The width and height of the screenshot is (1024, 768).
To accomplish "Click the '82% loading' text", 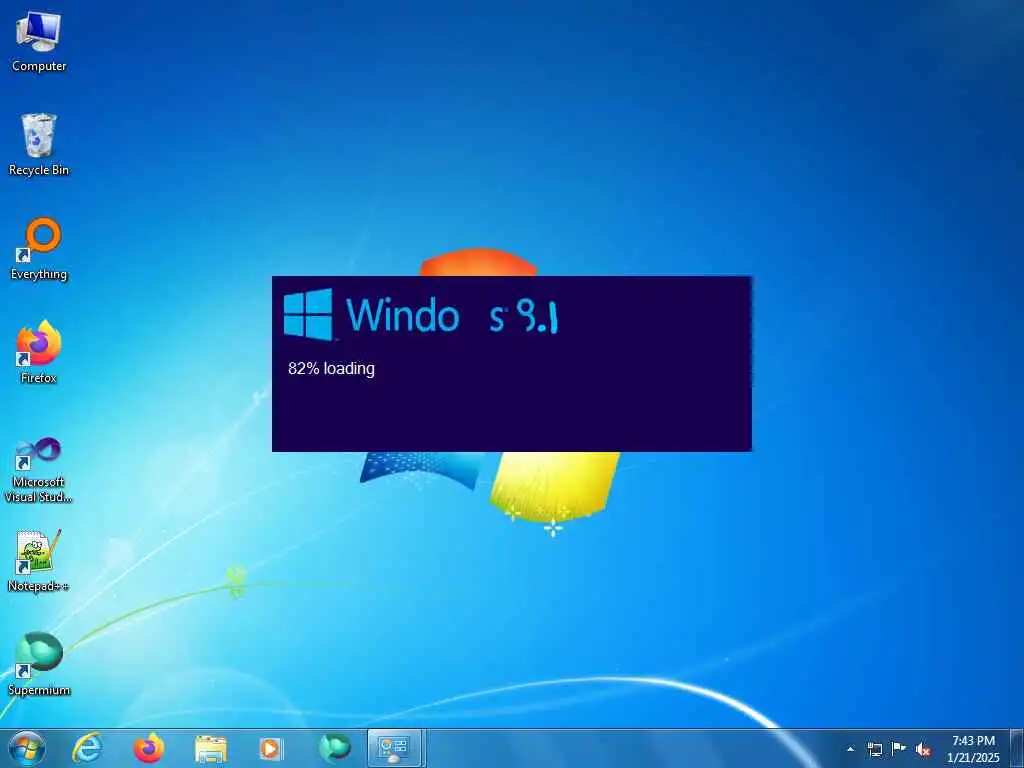I will pos(331,368).
